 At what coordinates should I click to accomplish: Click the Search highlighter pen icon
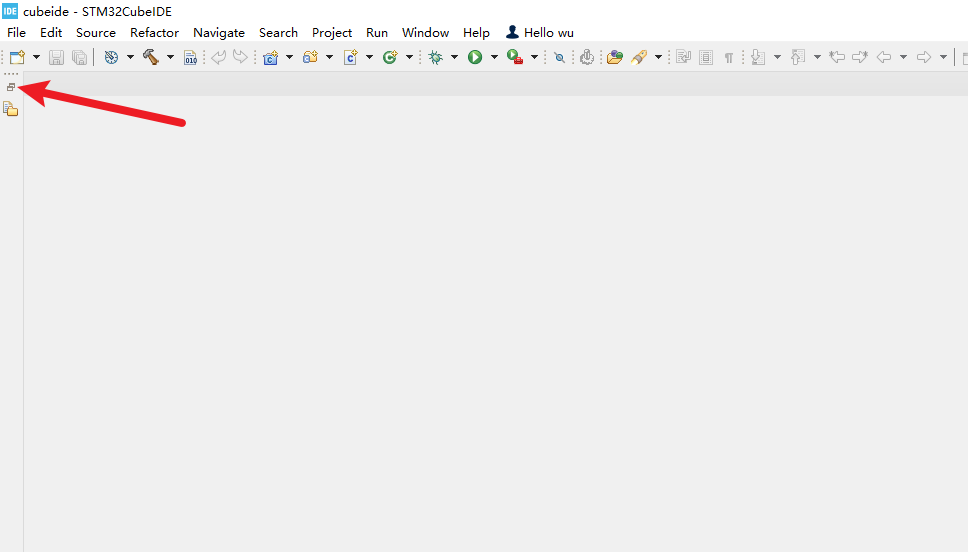pyautogui.click(x=638, y=57)
